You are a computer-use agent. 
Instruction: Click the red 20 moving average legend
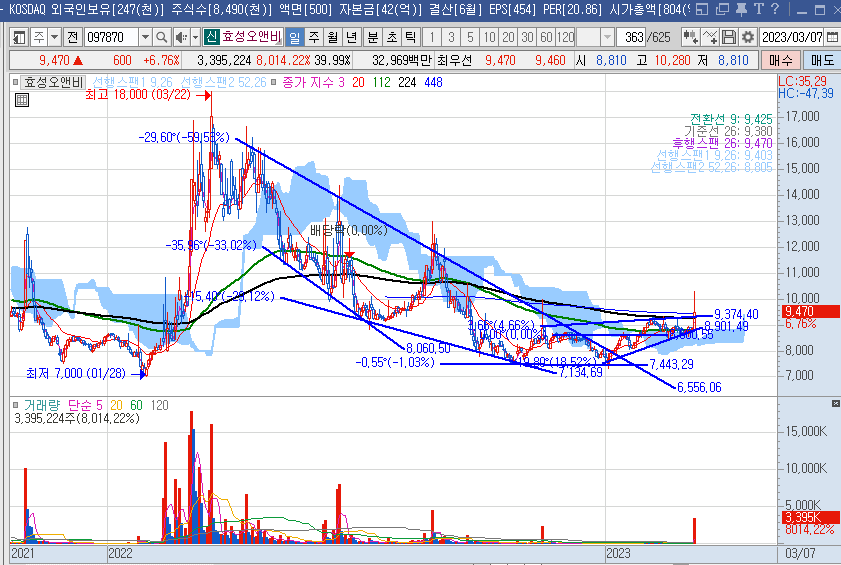tap(358, 83)
